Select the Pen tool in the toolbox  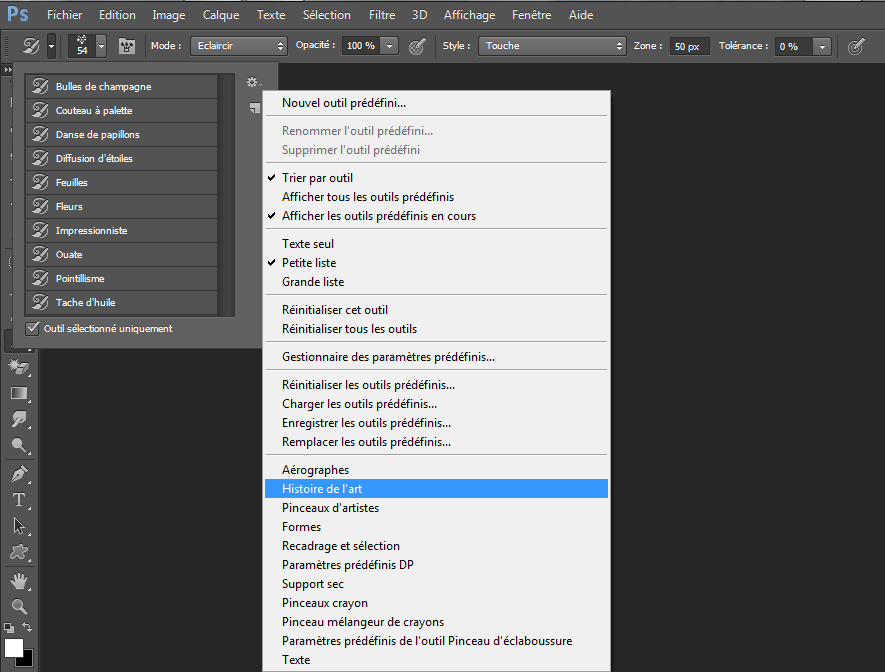[18, 474]
